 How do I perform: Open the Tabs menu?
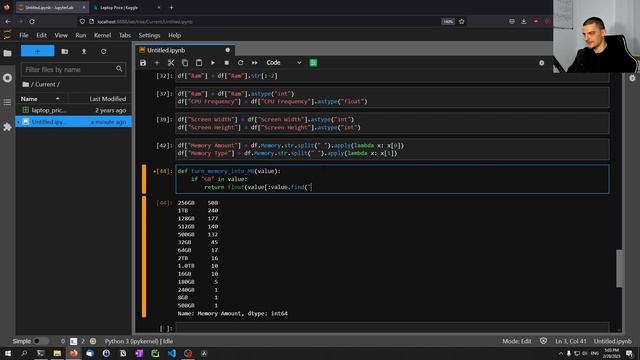tap(124, 36)
